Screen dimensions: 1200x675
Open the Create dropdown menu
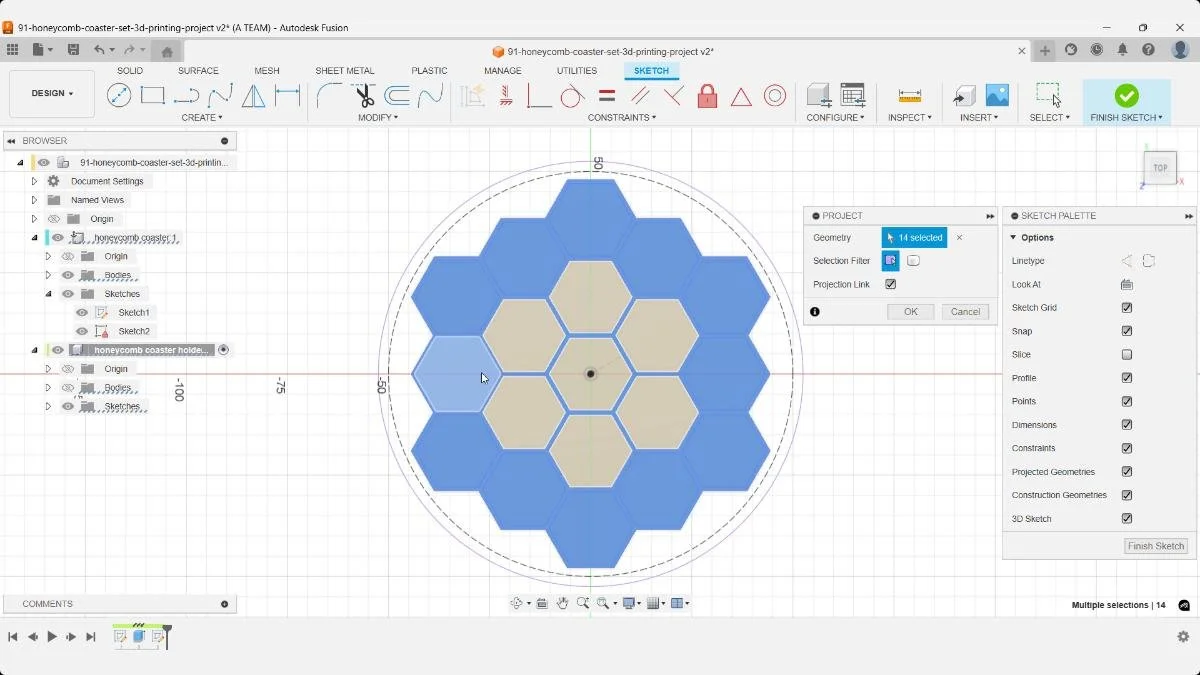[202, 117]
